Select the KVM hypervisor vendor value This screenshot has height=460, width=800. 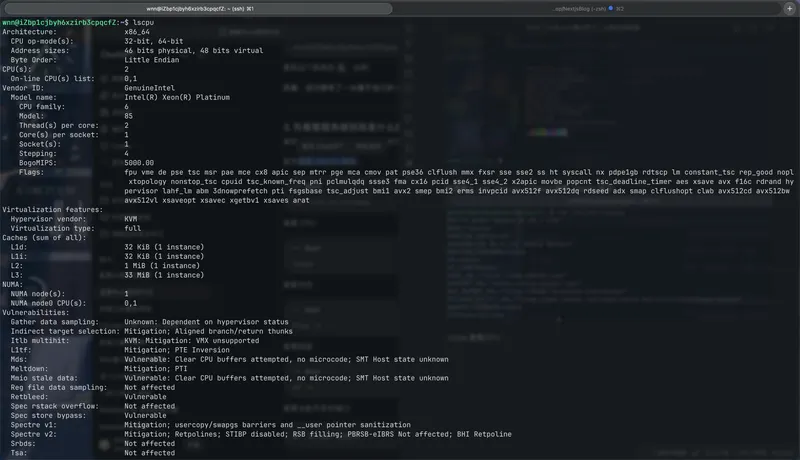(131, 219)
